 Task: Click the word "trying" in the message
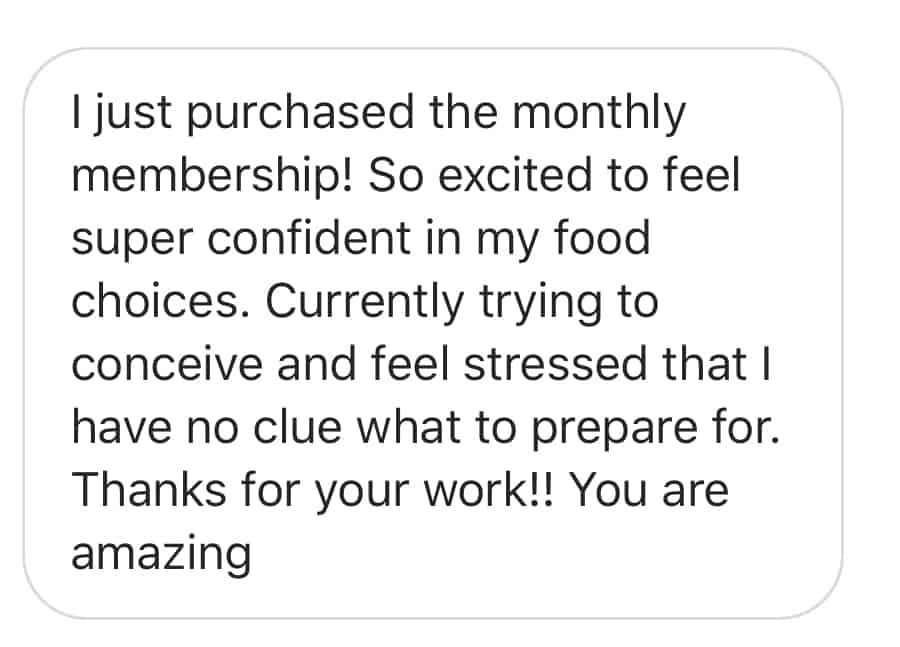541,303
